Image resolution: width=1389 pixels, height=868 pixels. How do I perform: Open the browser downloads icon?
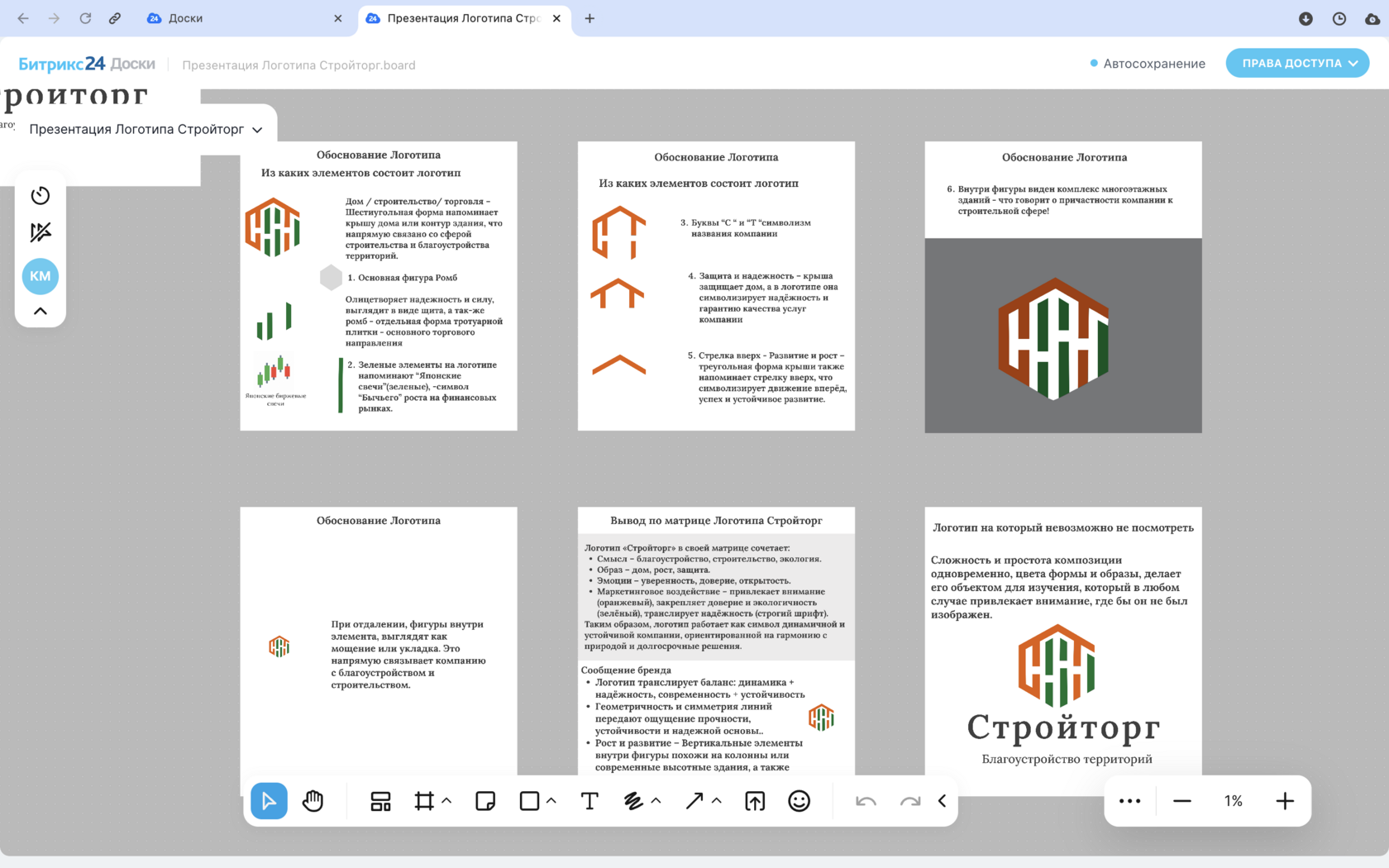pyautogui.click(x=1305, y=18)
